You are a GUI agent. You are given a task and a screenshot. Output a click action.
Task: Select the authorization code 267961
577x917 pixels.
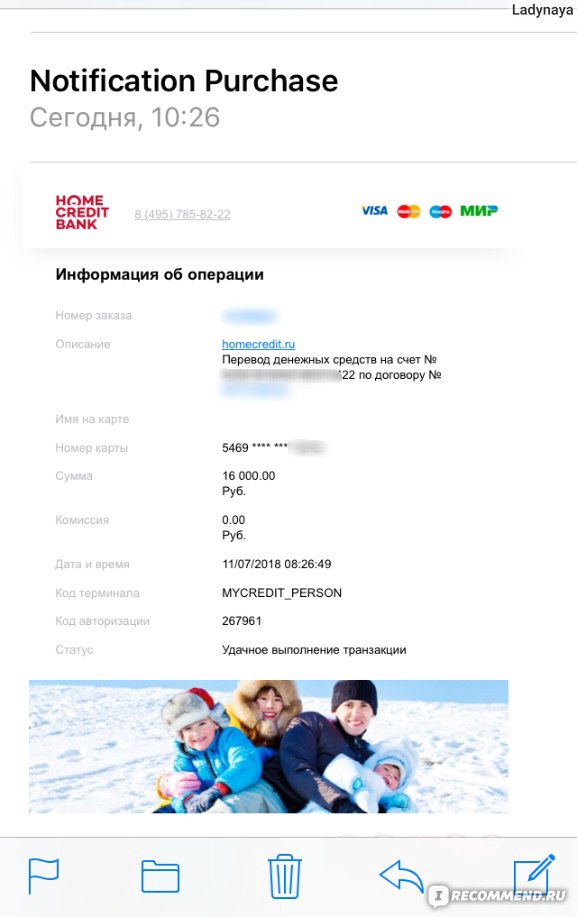click(x=241, y=620)
